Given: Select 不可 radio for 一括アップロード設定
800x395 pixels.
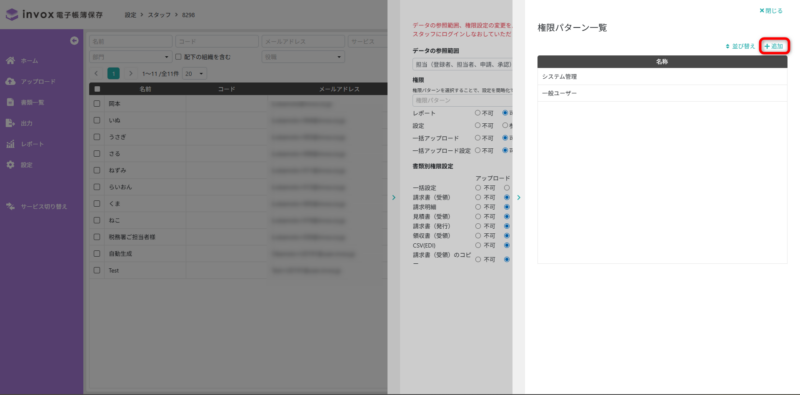Looking at the screenshot, I should tap(478, 151).
